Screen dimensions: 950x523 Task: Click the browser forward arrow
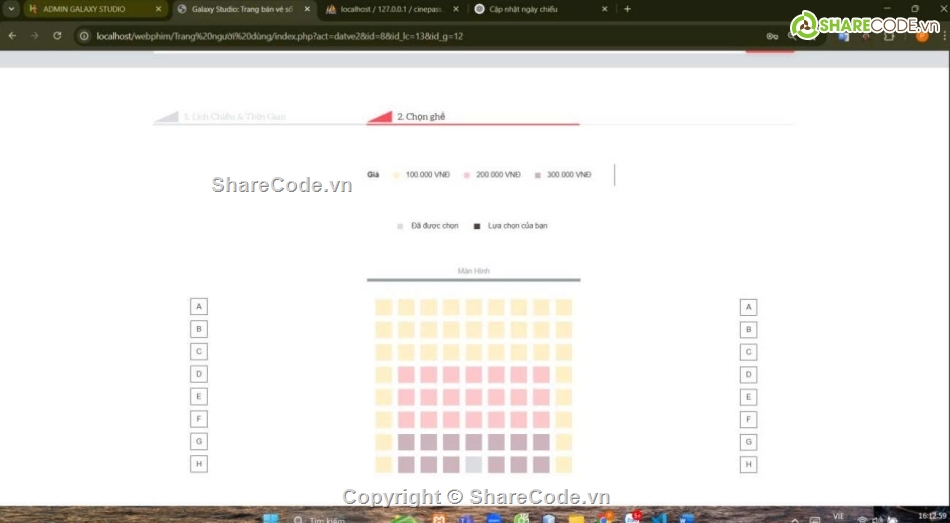pyautogui.click(x=35, y=36)
